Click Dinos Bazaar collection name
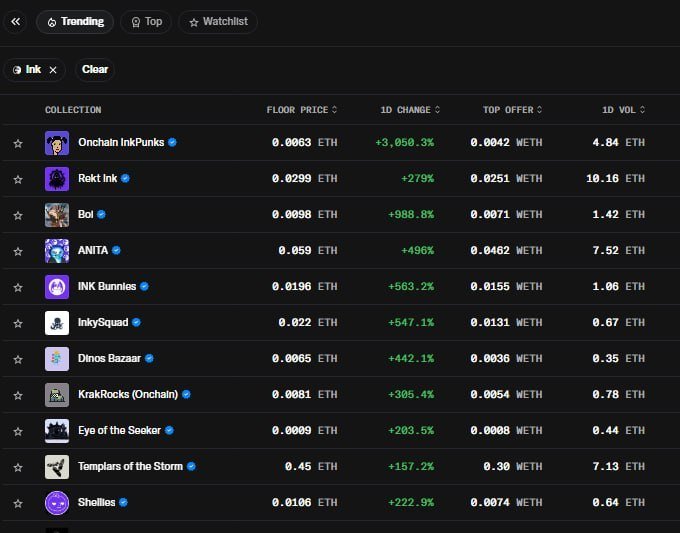680x533 pixels. coord(109,358)
